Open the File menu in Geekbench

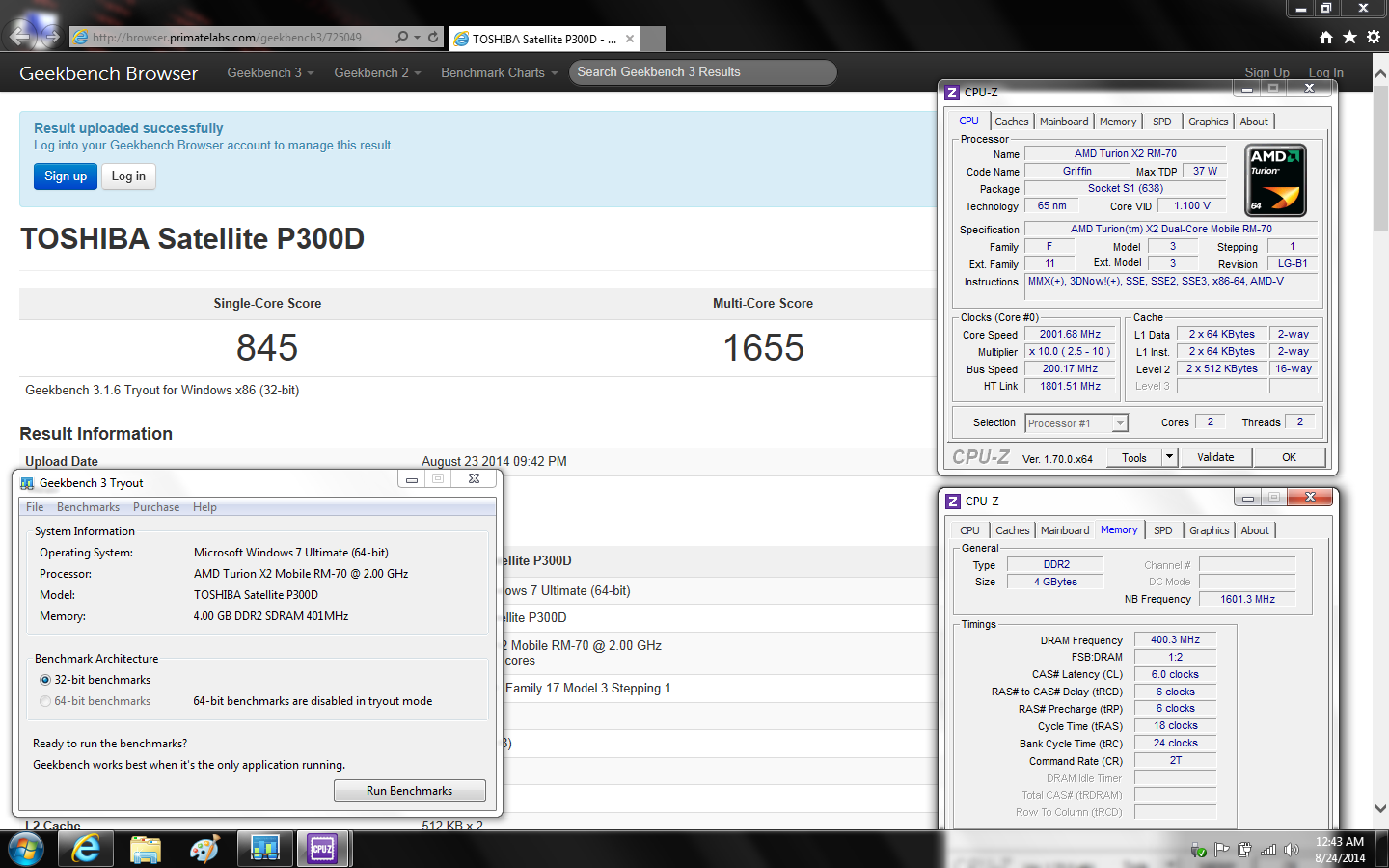coord(35,507)
